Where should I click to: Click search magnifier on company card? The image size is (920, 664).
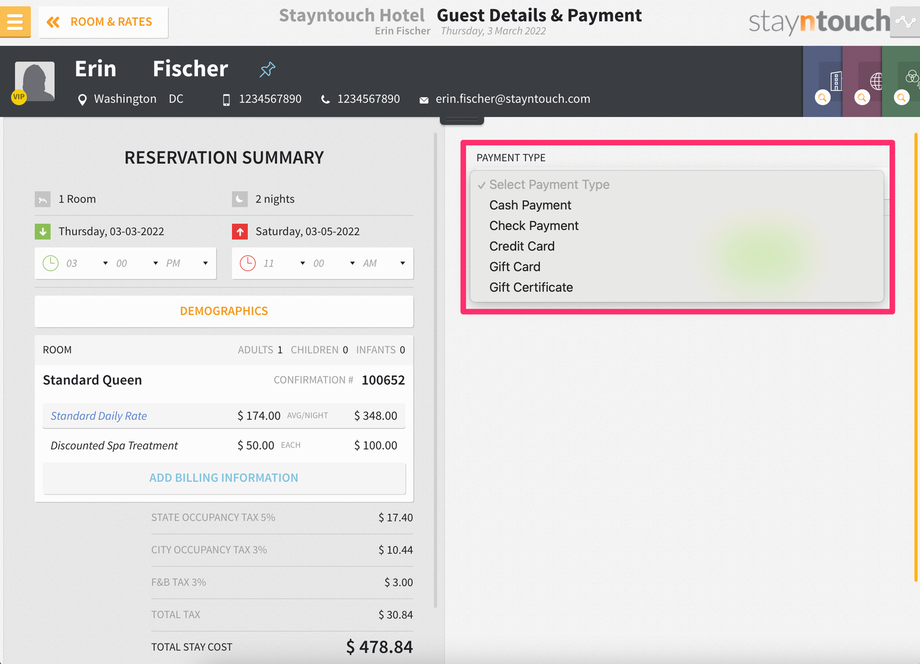pos(823,97)
